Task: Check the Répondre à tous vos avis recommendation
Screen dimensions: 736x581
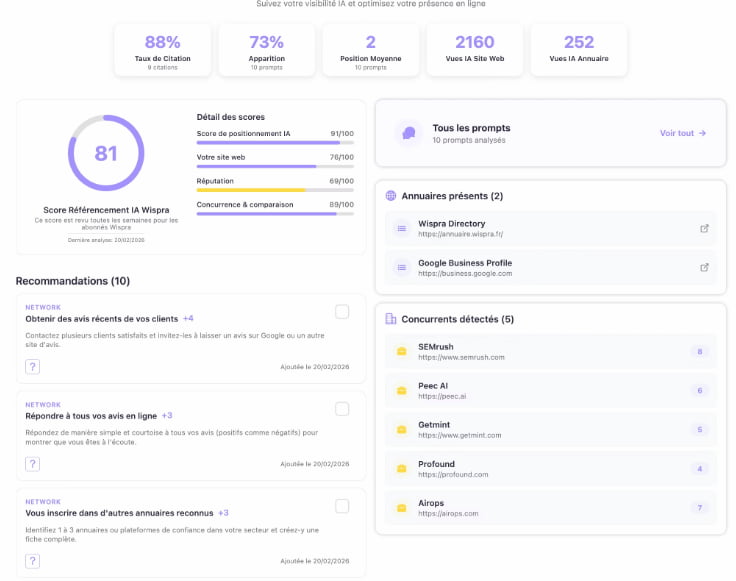Action: 342,409
